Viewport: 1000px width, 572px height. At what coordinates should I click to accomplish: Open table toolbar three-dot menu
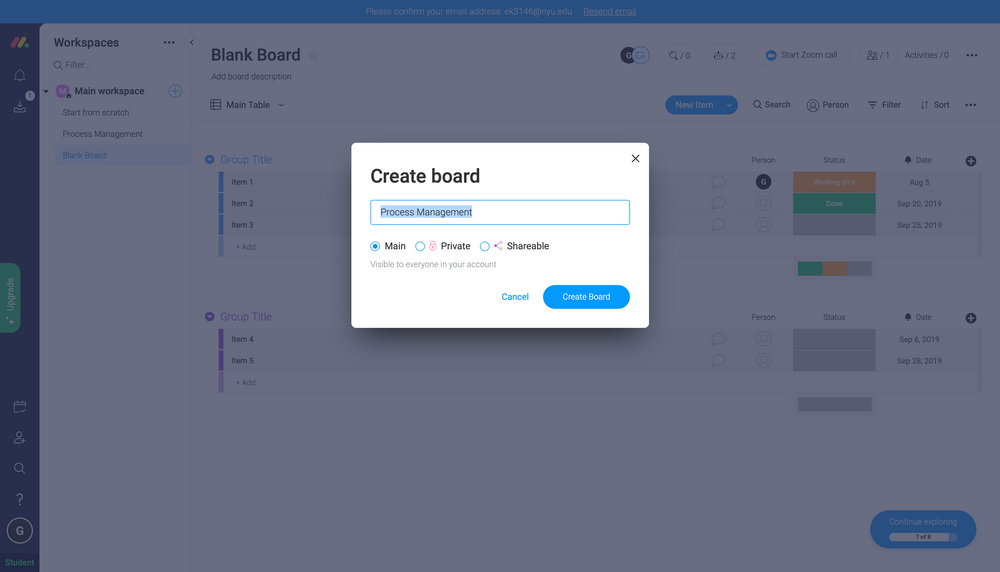point(971,105)
